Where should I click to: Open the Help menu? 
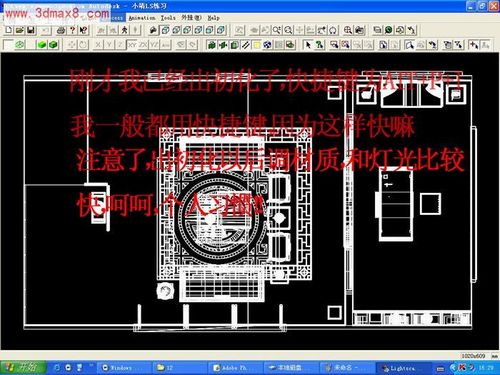213,18
